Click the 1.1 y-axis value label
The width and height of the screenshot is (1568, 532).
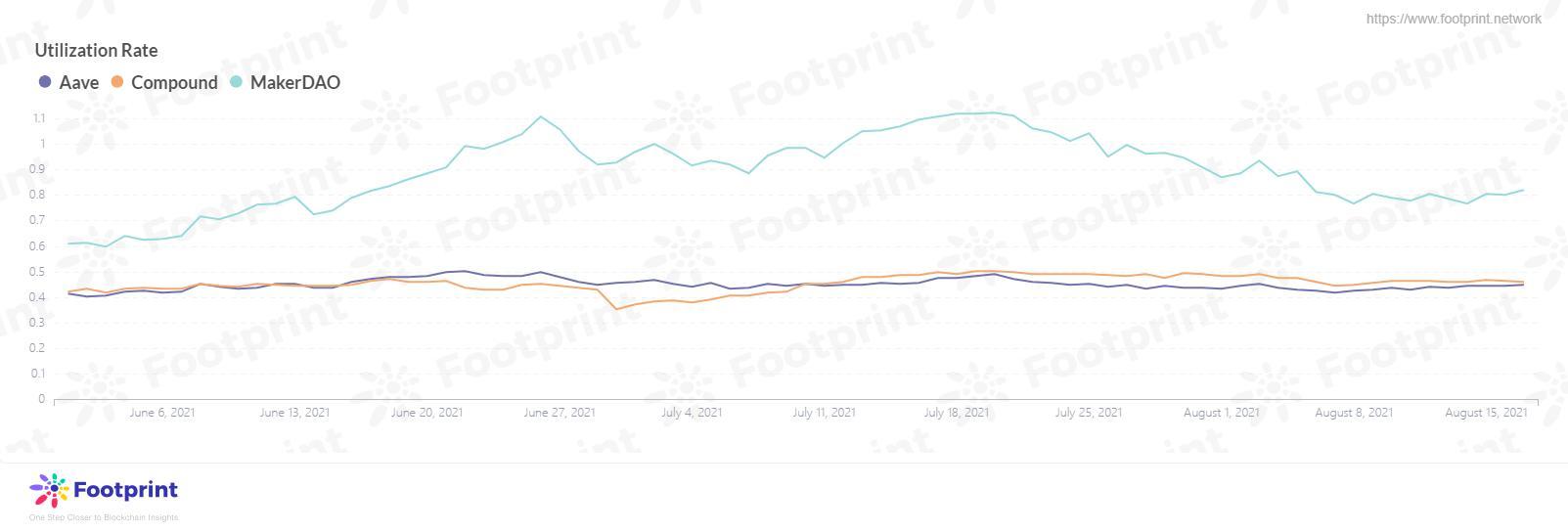click(39, 118)
